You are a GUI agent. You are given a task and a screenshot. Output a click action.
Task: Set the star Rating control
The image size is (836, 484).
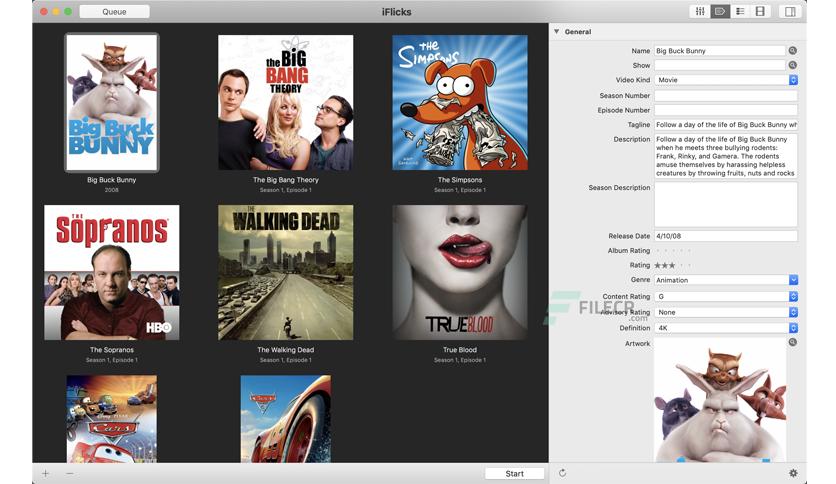pyautogui.click(x=673, y=265)
